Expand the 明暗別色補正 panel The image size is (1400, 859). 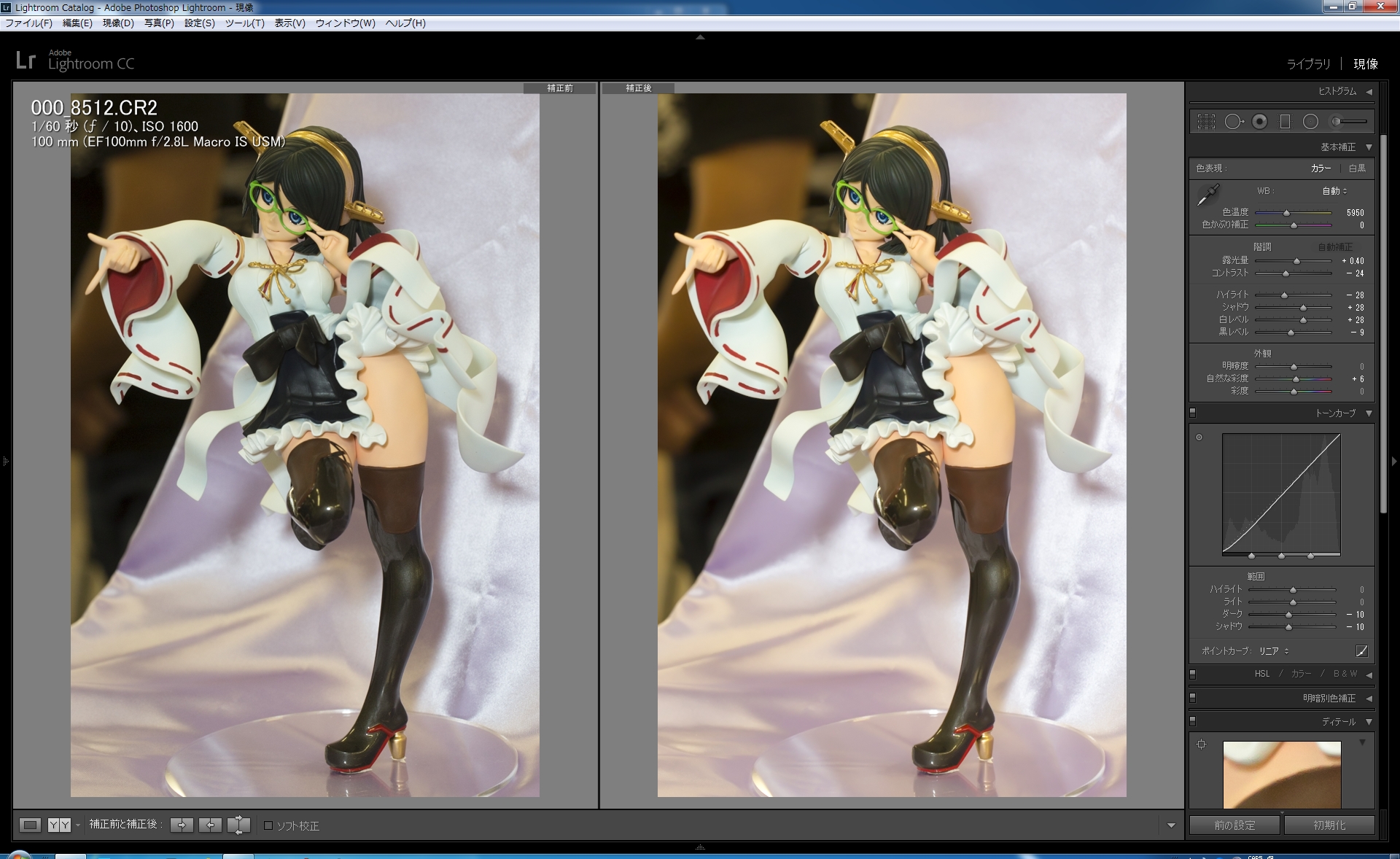click(x=1369, y=699)
